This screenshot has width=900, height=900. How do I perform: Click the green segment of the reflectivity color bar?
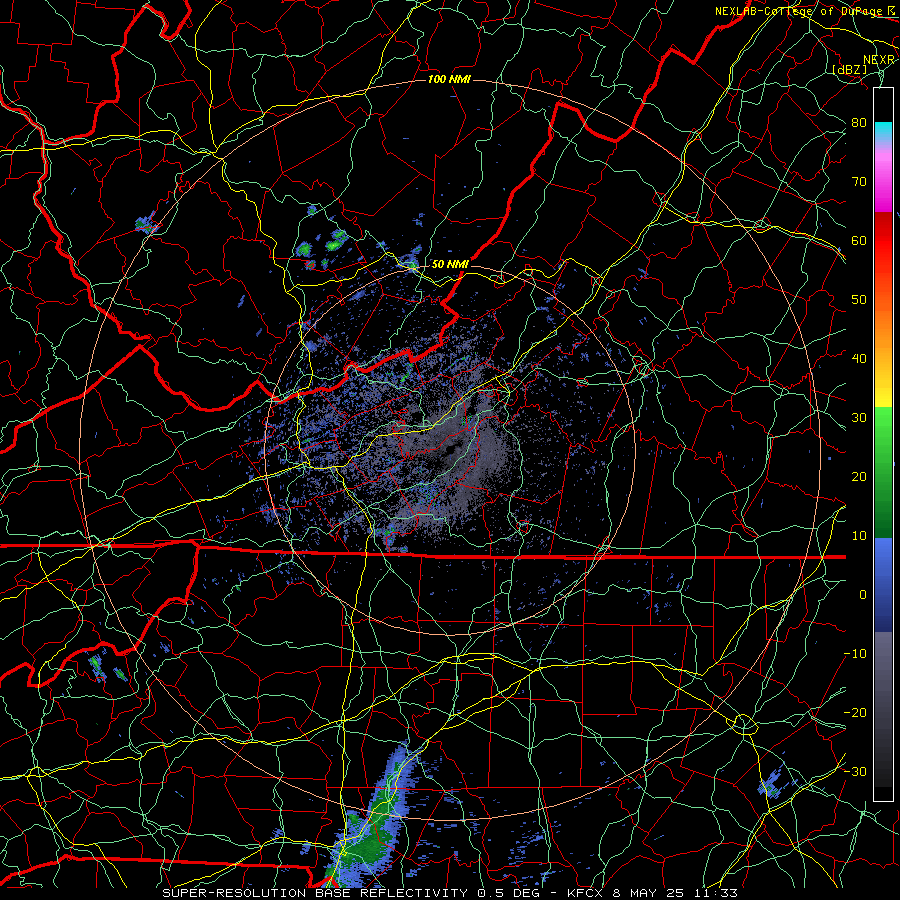[x=883, y=472]
